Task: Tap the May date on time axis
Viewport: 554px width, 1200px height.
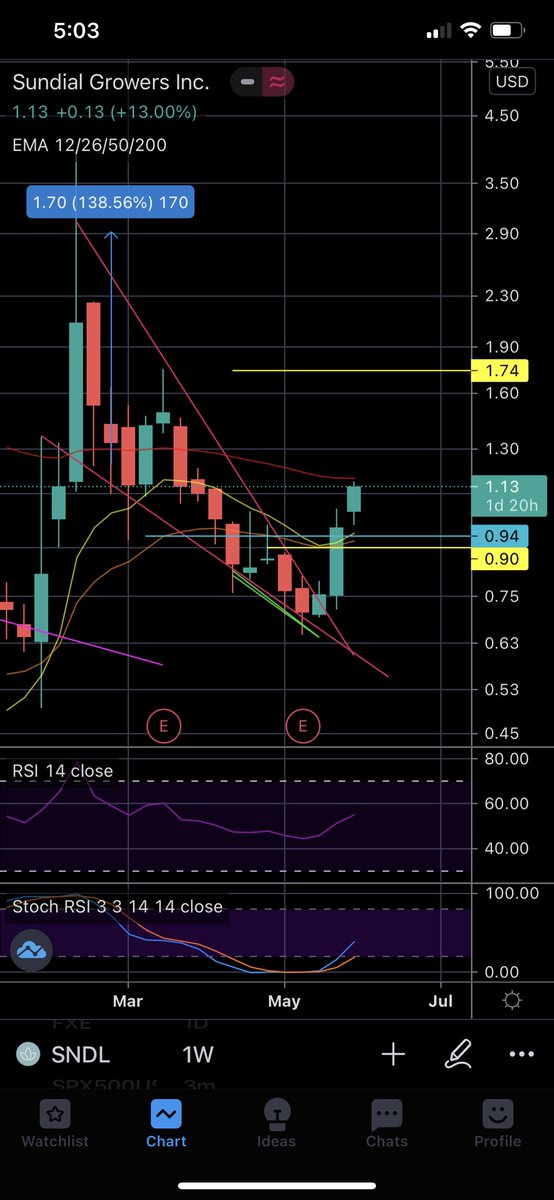Action: tap(285, 1000)
